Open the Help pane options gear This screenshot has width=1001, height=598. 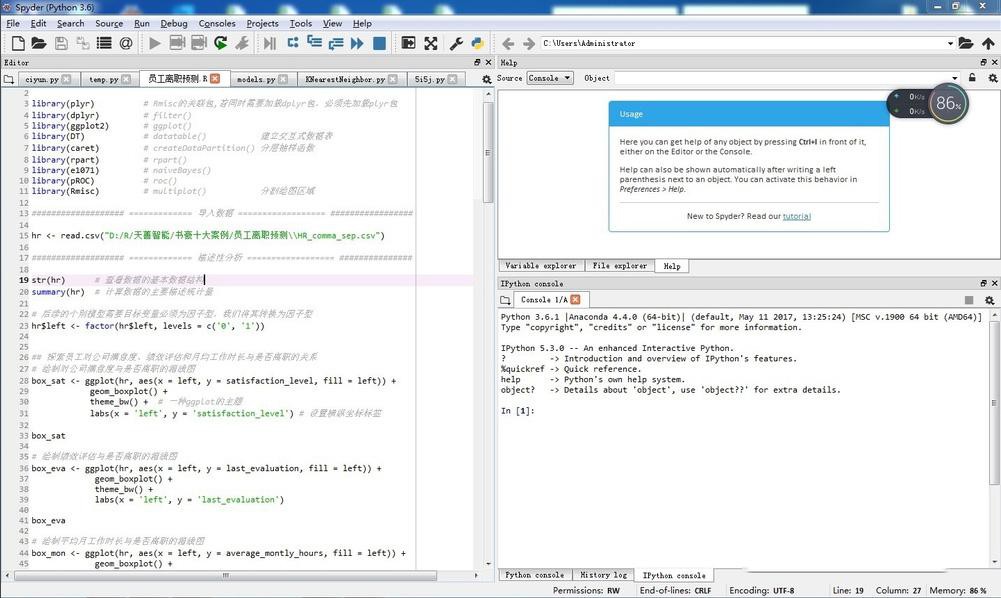(993, 78)
